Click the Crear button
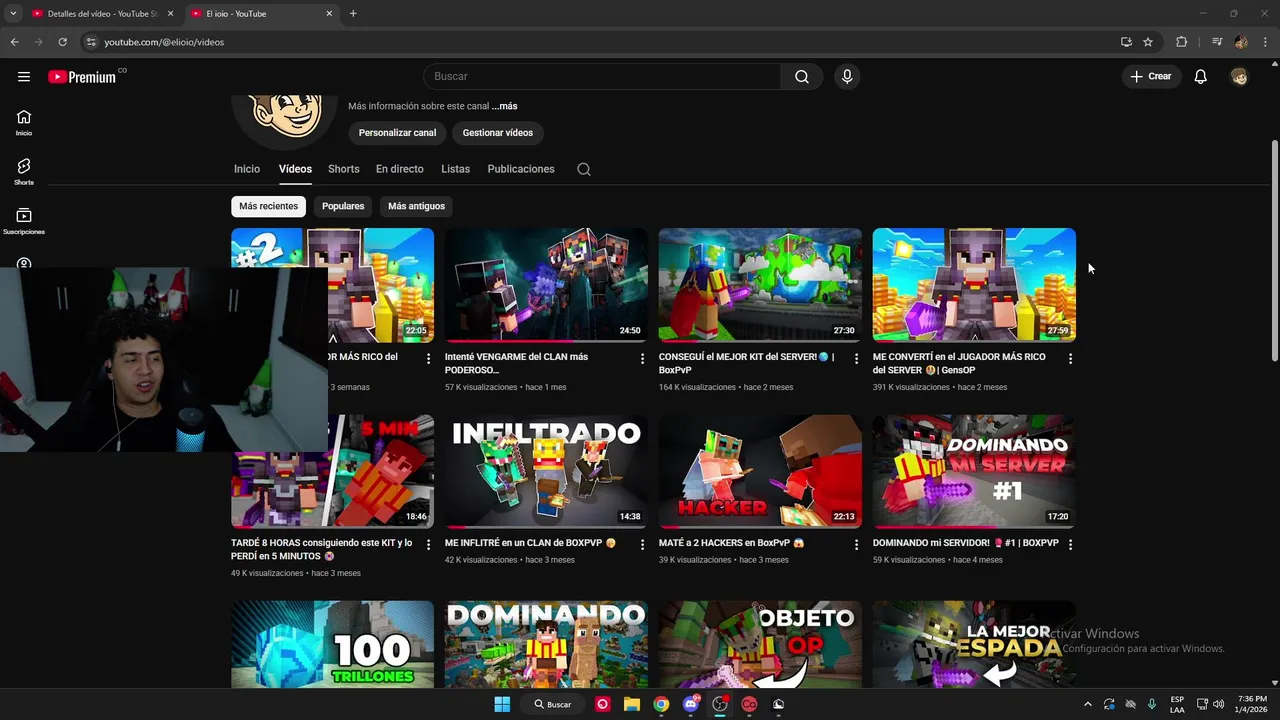The image size is (1280, 720). coord(1151,76)
